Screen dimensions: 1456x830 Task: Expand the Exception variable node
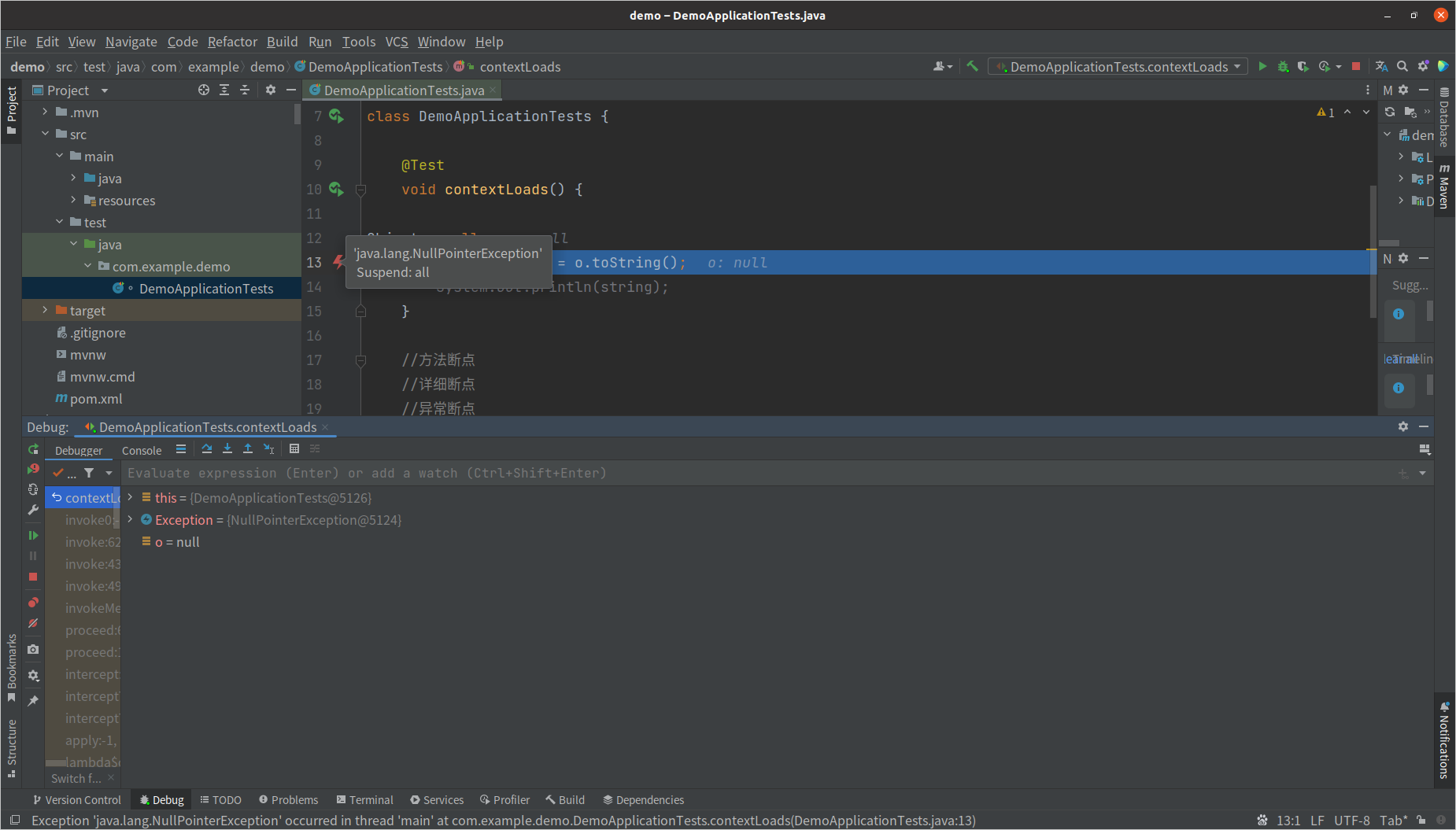point(131,520)
